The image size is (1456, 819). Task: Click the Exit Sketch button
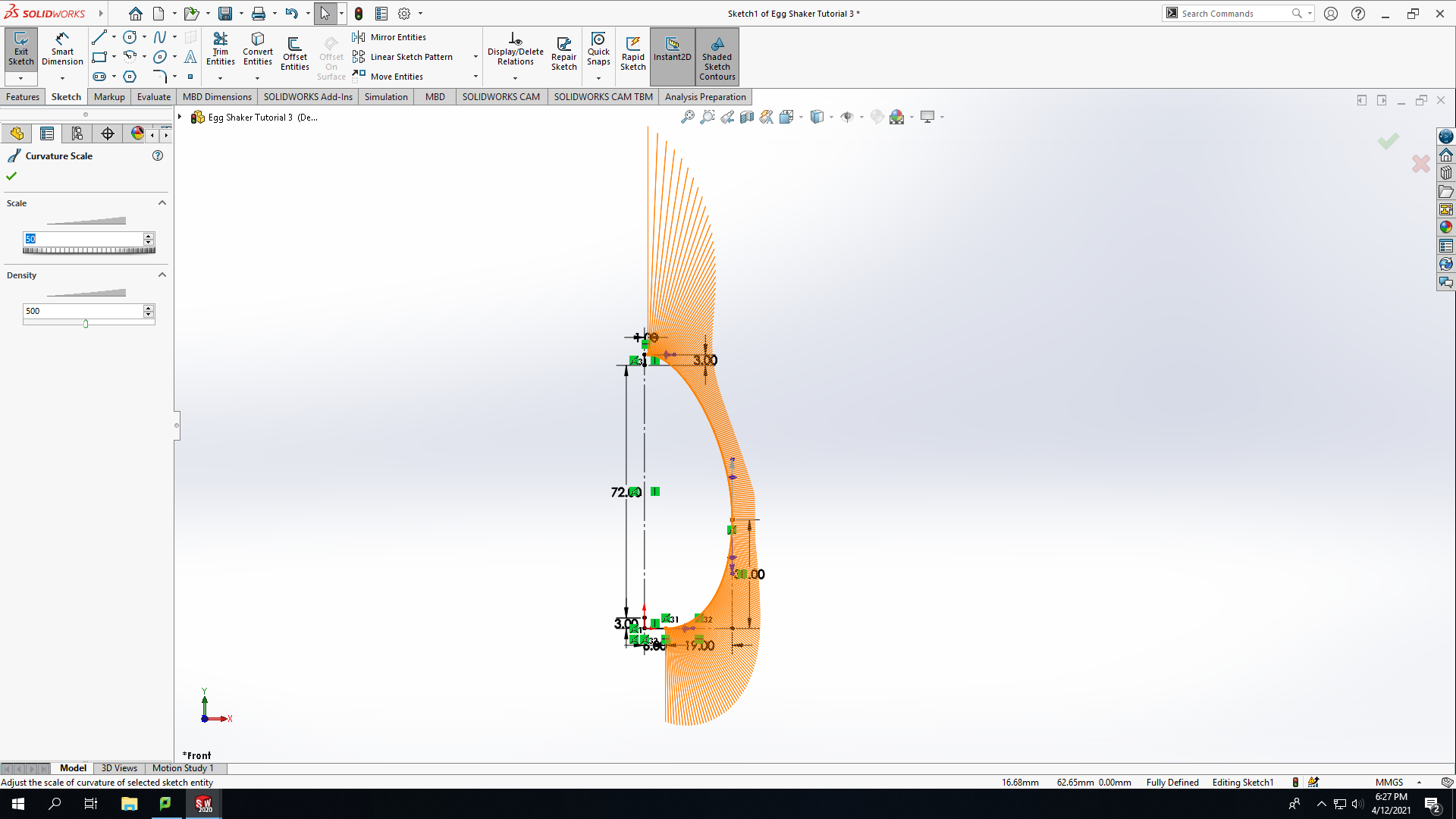coord(21,49)
